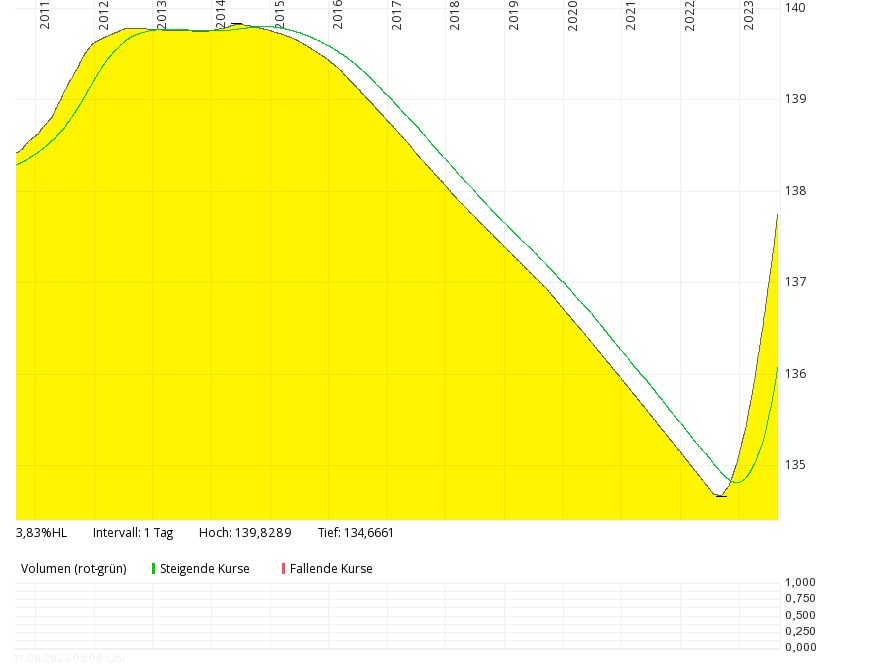Click the 2018 year label
Viewport: 895px width, 669px height.
pos(454,15)
